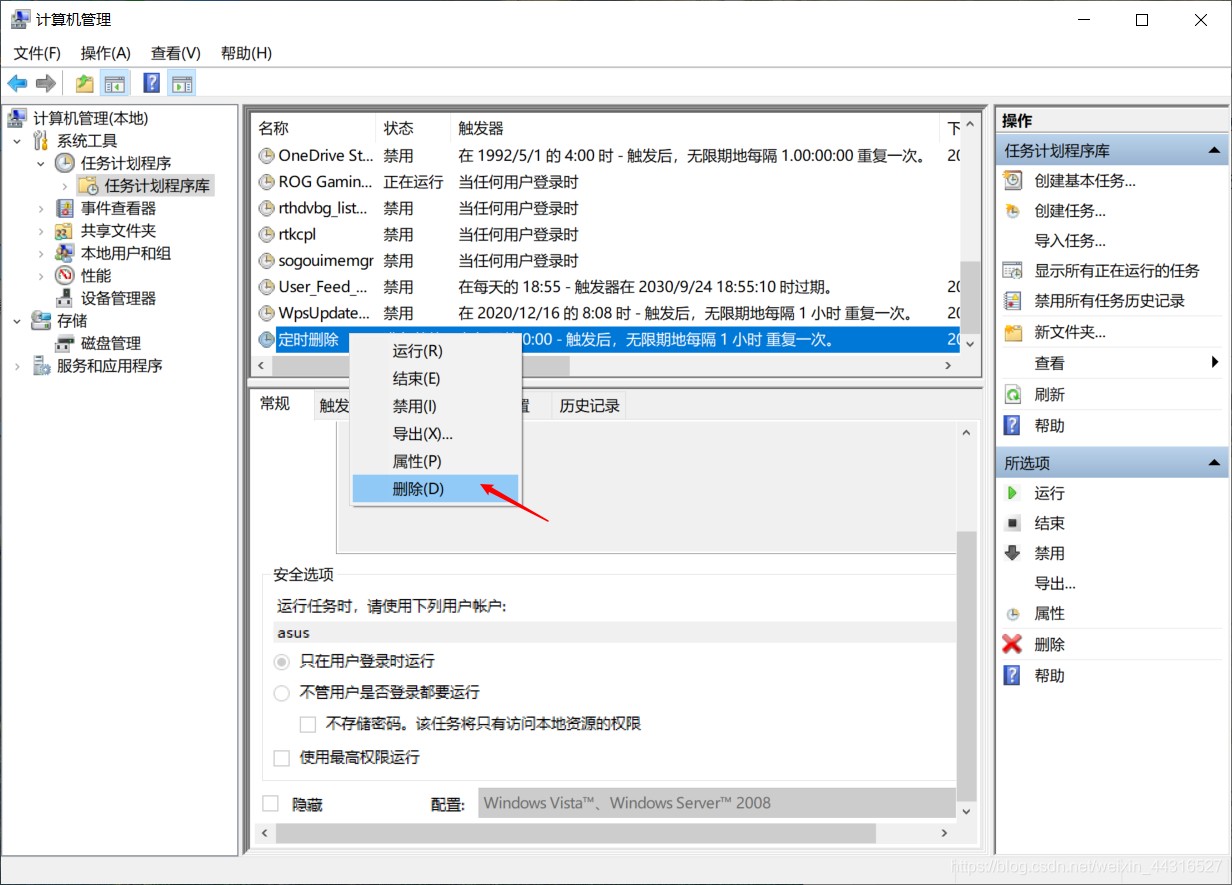Open 磁盘管理 in the tree

[110, 343]
